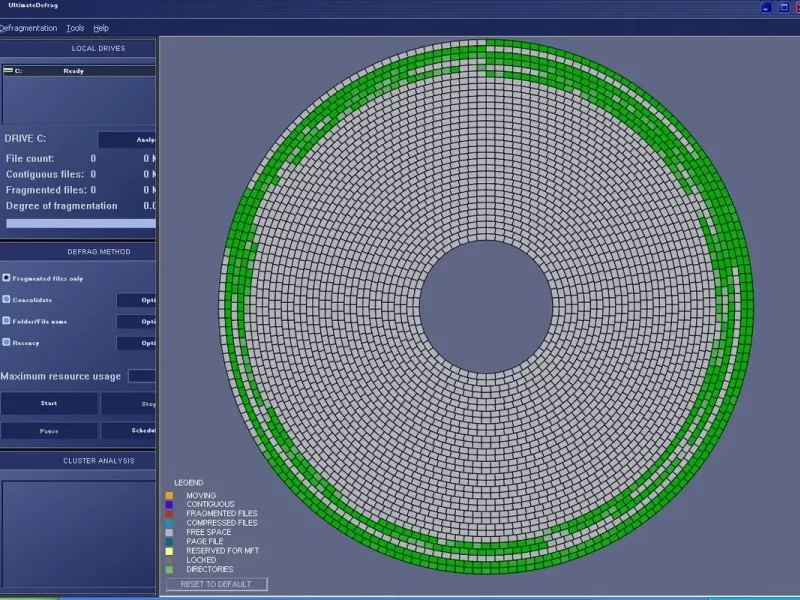The image size is (800, 600).
Task: Select the C: drive icon in Local Drives
Action: click(8, 70)
